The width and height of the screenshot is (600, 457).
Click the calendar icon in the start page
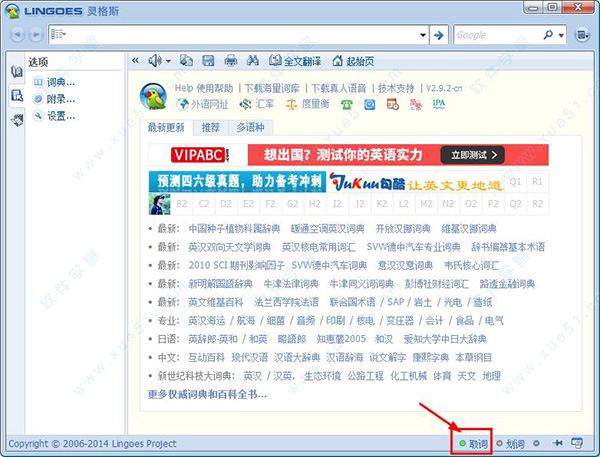[x=393, y=104]
